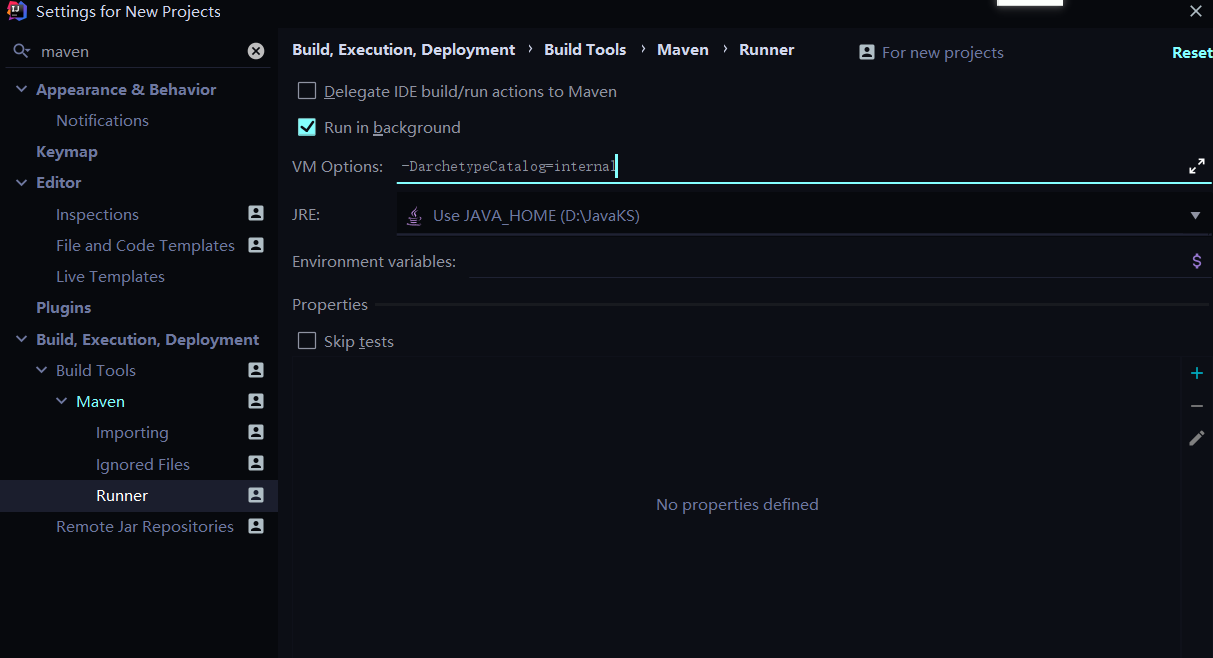Close the Settings dialog window

[1196, 11]
